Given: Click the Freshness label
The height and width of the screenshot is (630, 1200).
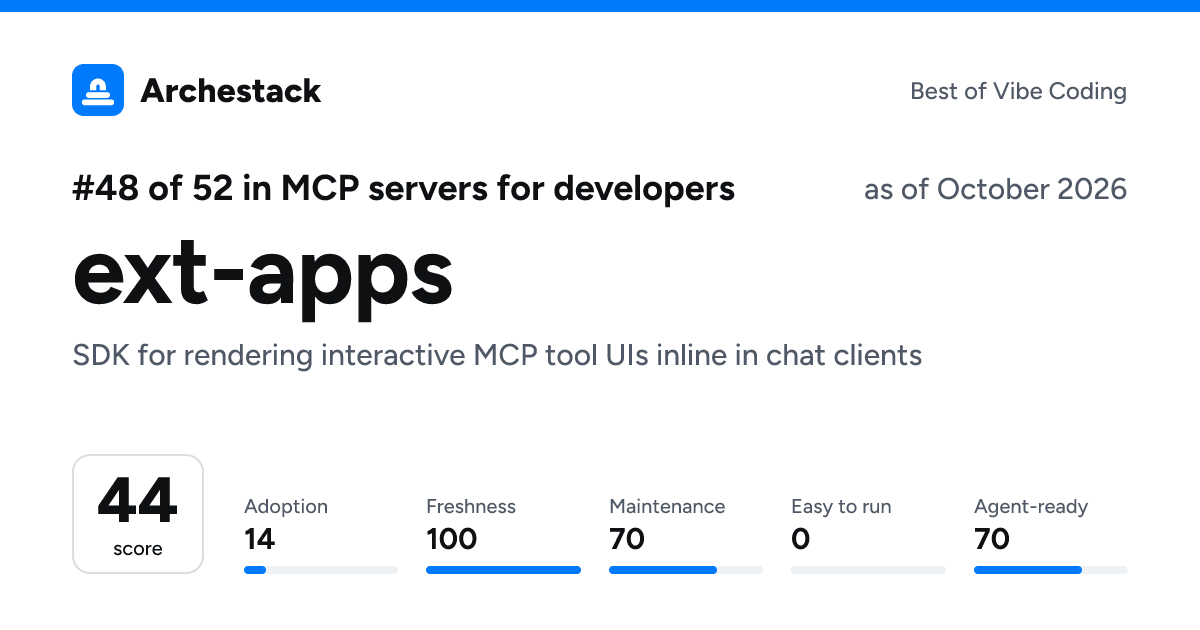Looking at the screenshot, I should coord(471,506).
